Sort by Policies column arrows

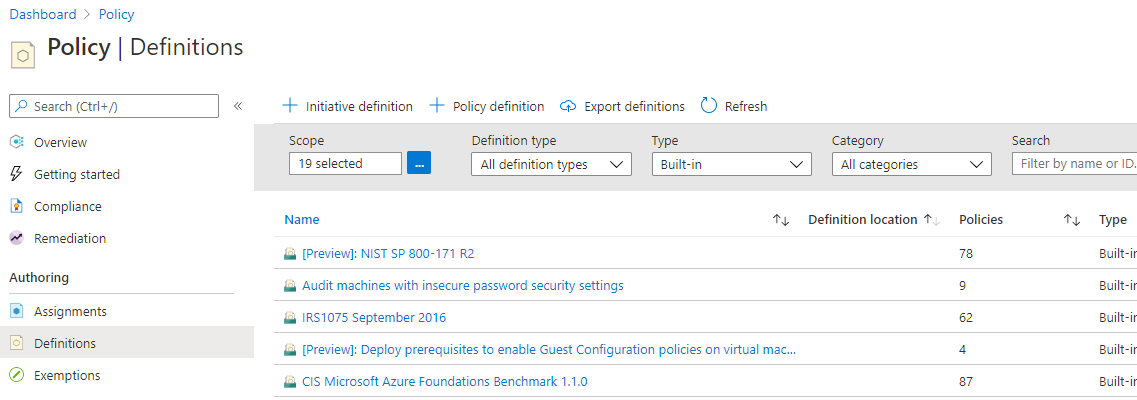point(1071,220)
